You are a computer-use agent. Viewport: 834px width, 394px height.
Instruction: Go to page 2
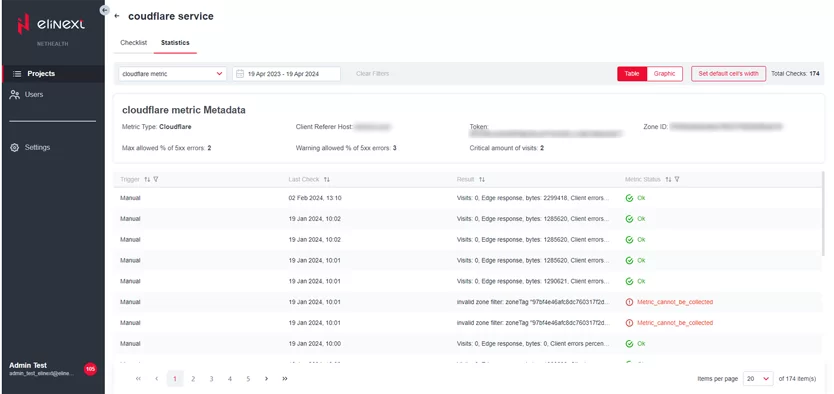click(193, 379)
